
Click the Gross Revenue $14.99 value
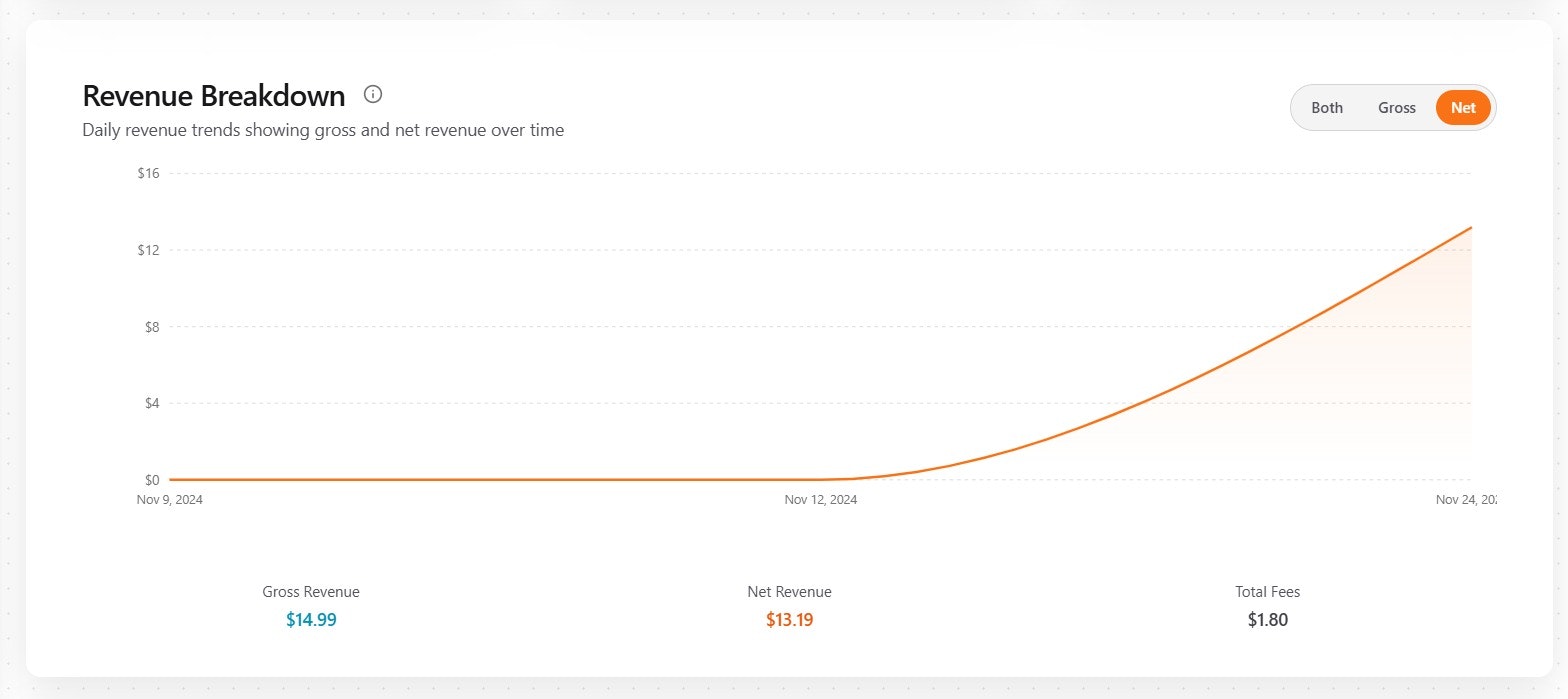(x=311, y=620)
